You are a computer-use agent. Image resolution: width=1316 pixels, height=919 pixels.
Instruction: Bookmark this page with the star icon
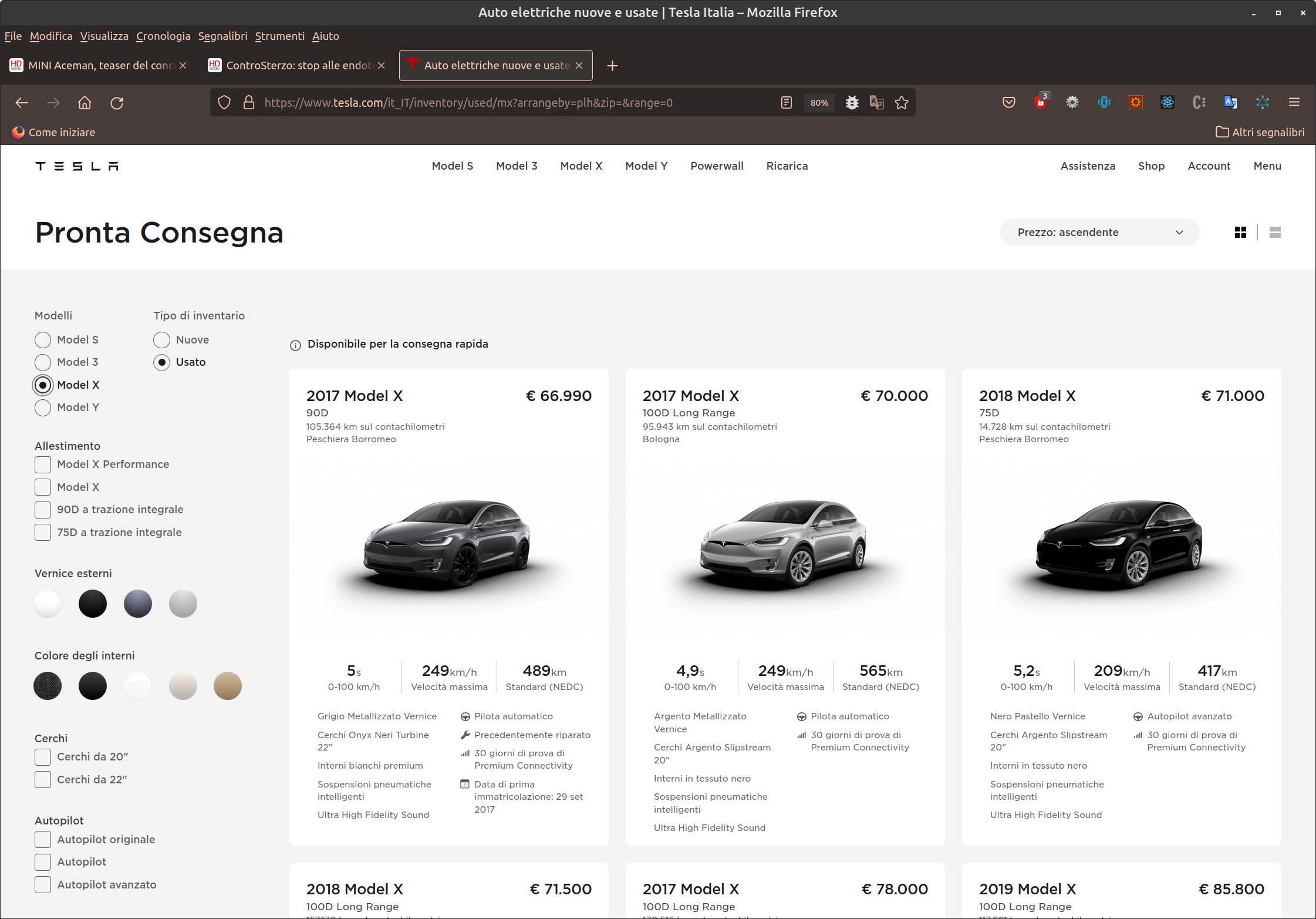[x=902, y=103]
